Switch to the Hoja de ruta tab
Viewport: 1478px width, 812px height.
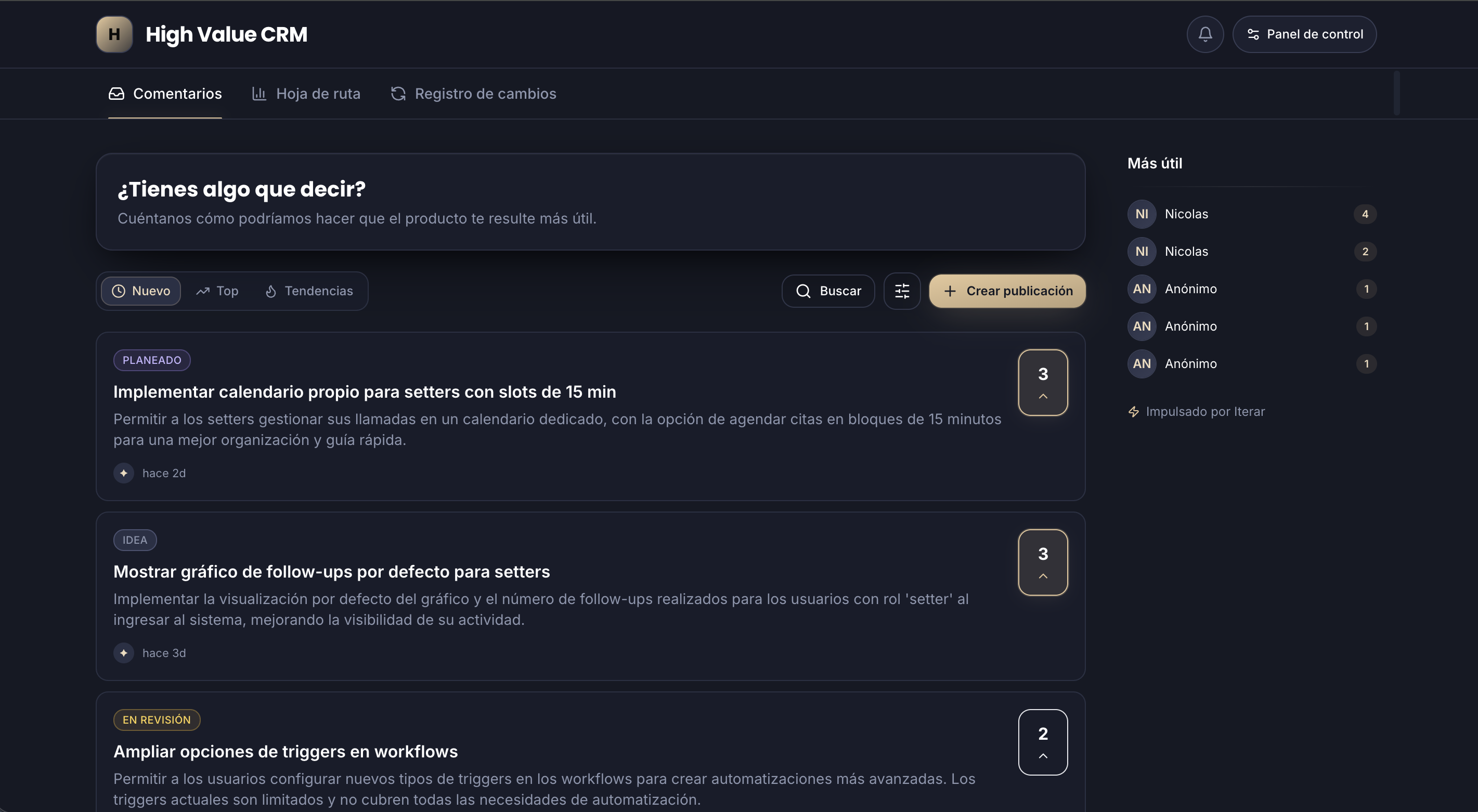coord(306,94)
